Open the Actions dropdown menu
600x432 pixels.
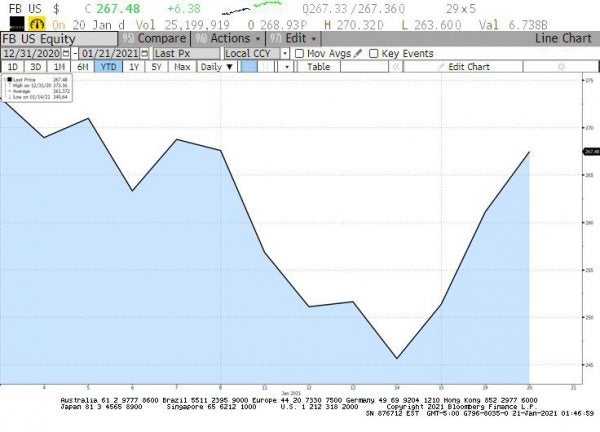coord(214,38)
